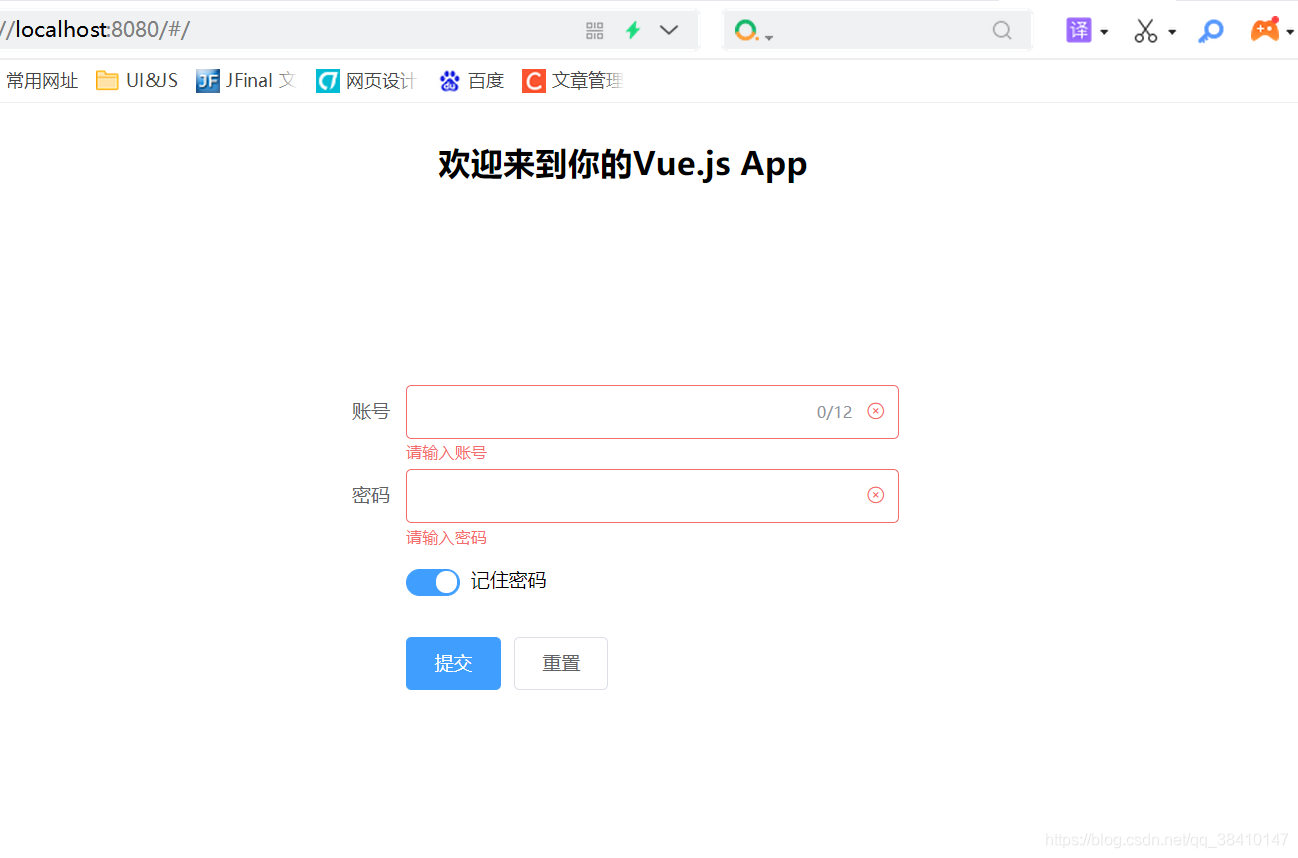Click the magnifier search icon
Image resolution: width=1298 pixels, height=858 pixels.
click(1002, 31)
